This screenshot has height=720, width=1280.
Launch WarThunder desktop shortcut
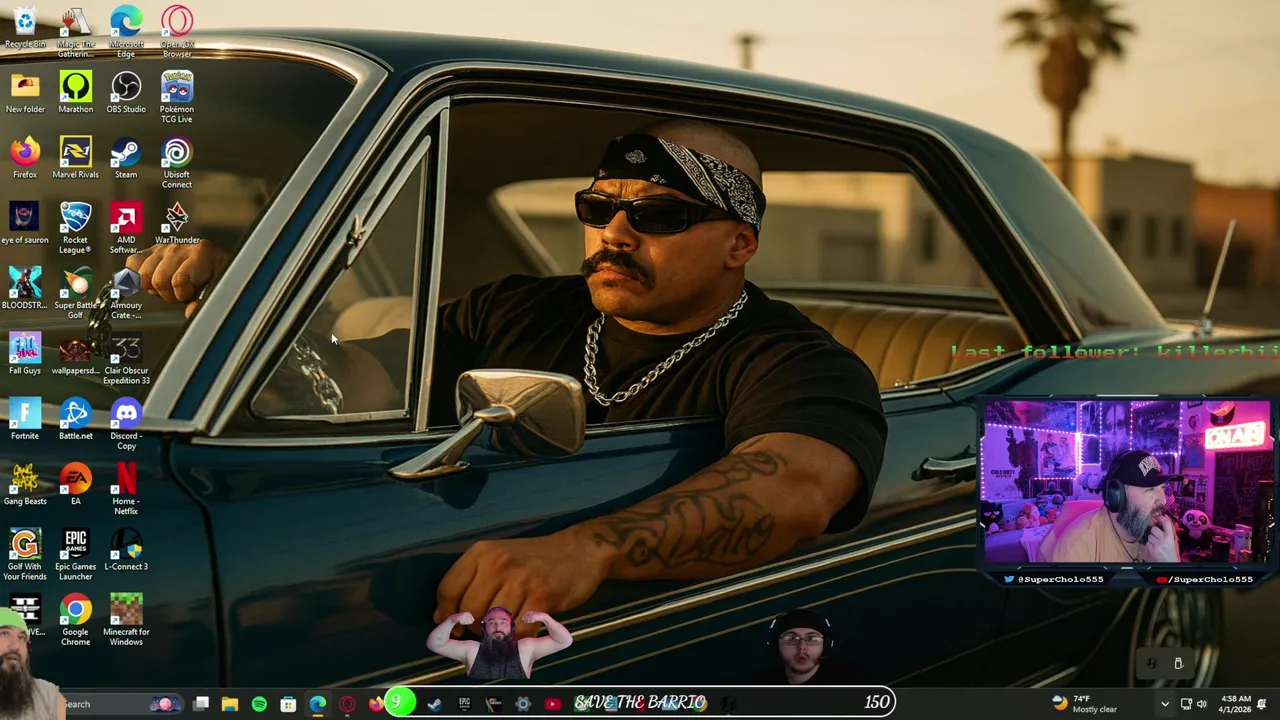[x=177, y=222]
